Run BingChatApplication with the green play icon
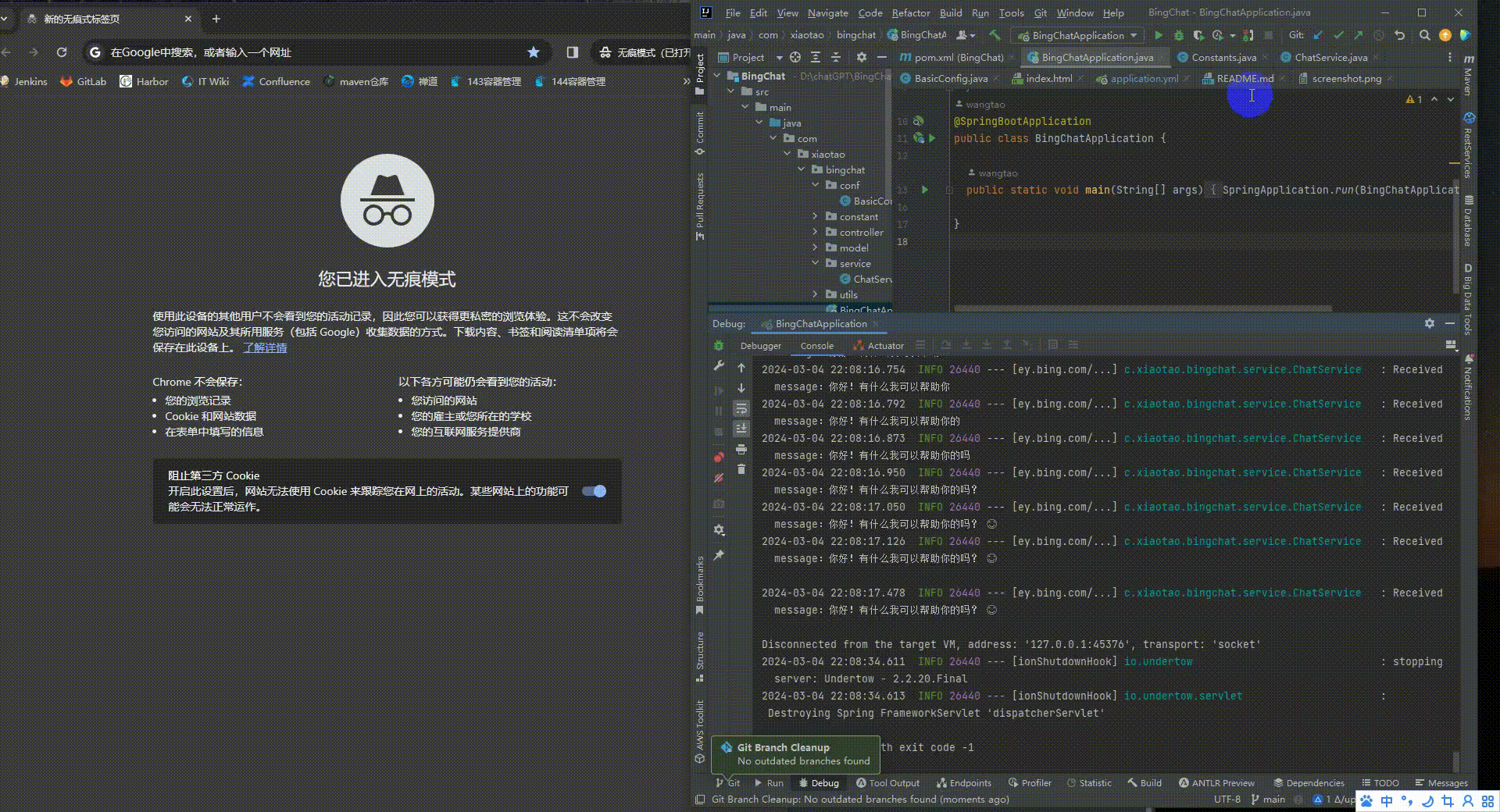The image size is (1500, 812). click(1158, 35)
